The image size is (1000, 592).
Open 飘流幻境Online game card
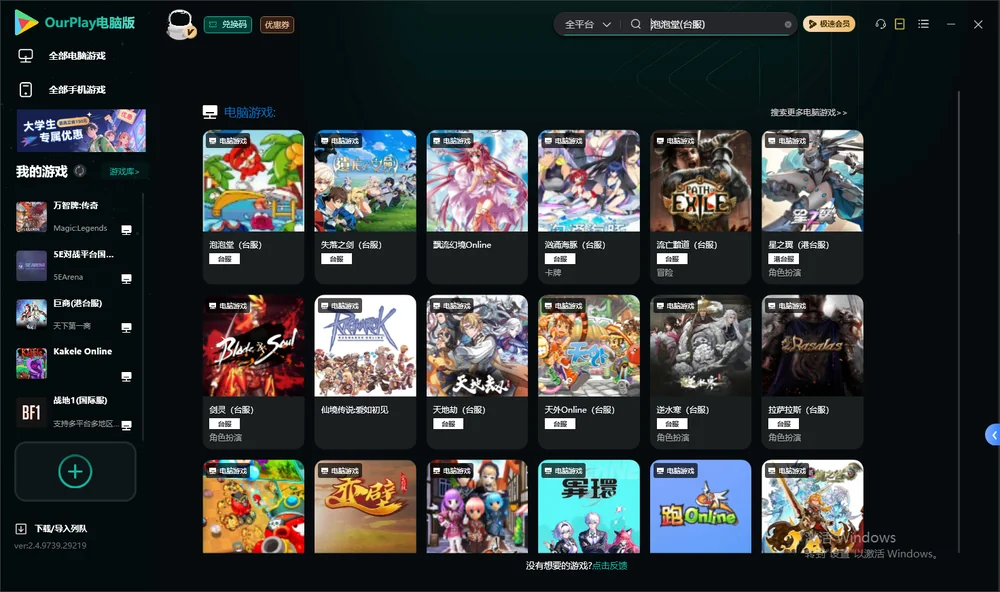point(477,207)
